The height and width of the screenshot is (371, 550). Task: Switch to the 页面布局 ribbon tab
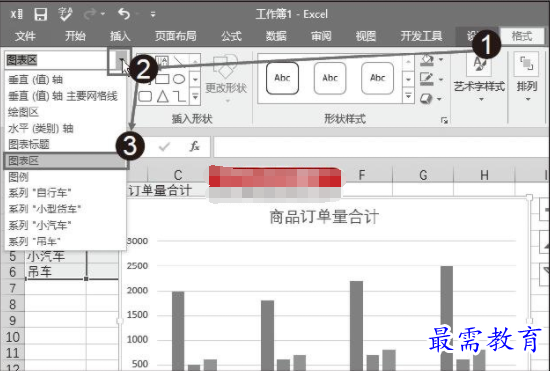coord(175,36)
